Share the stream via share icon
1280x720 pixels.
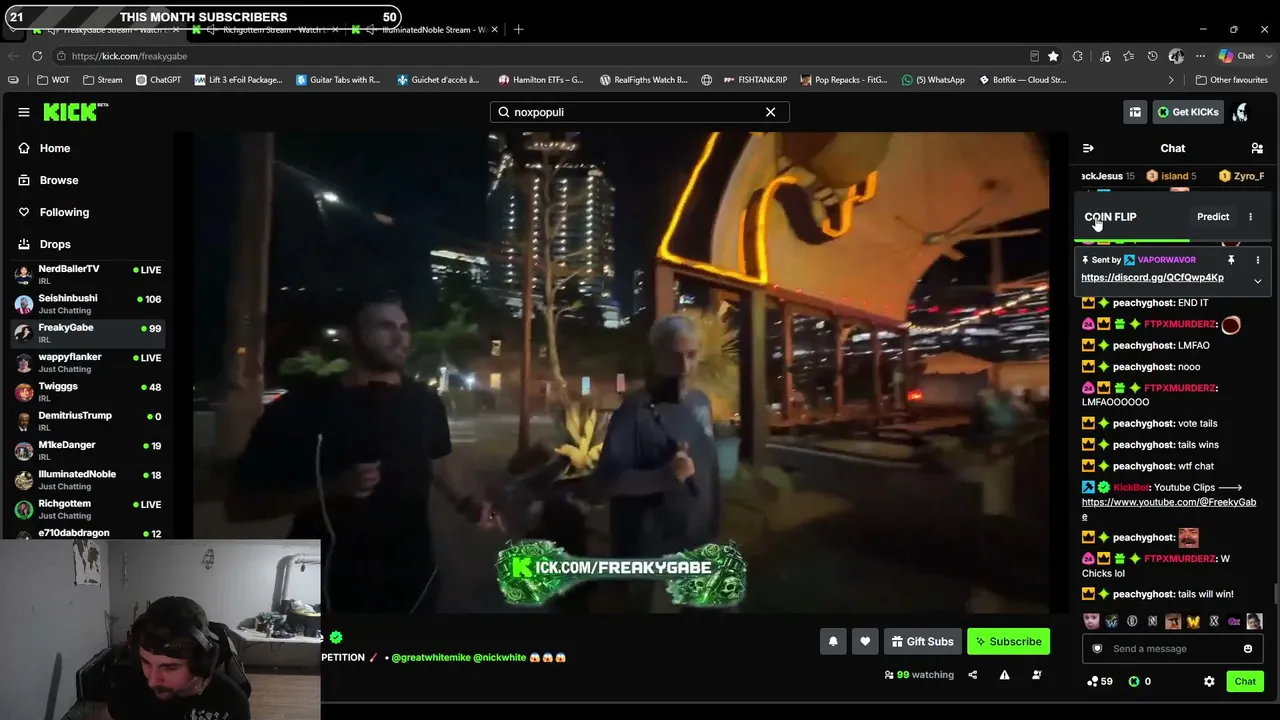972,675
